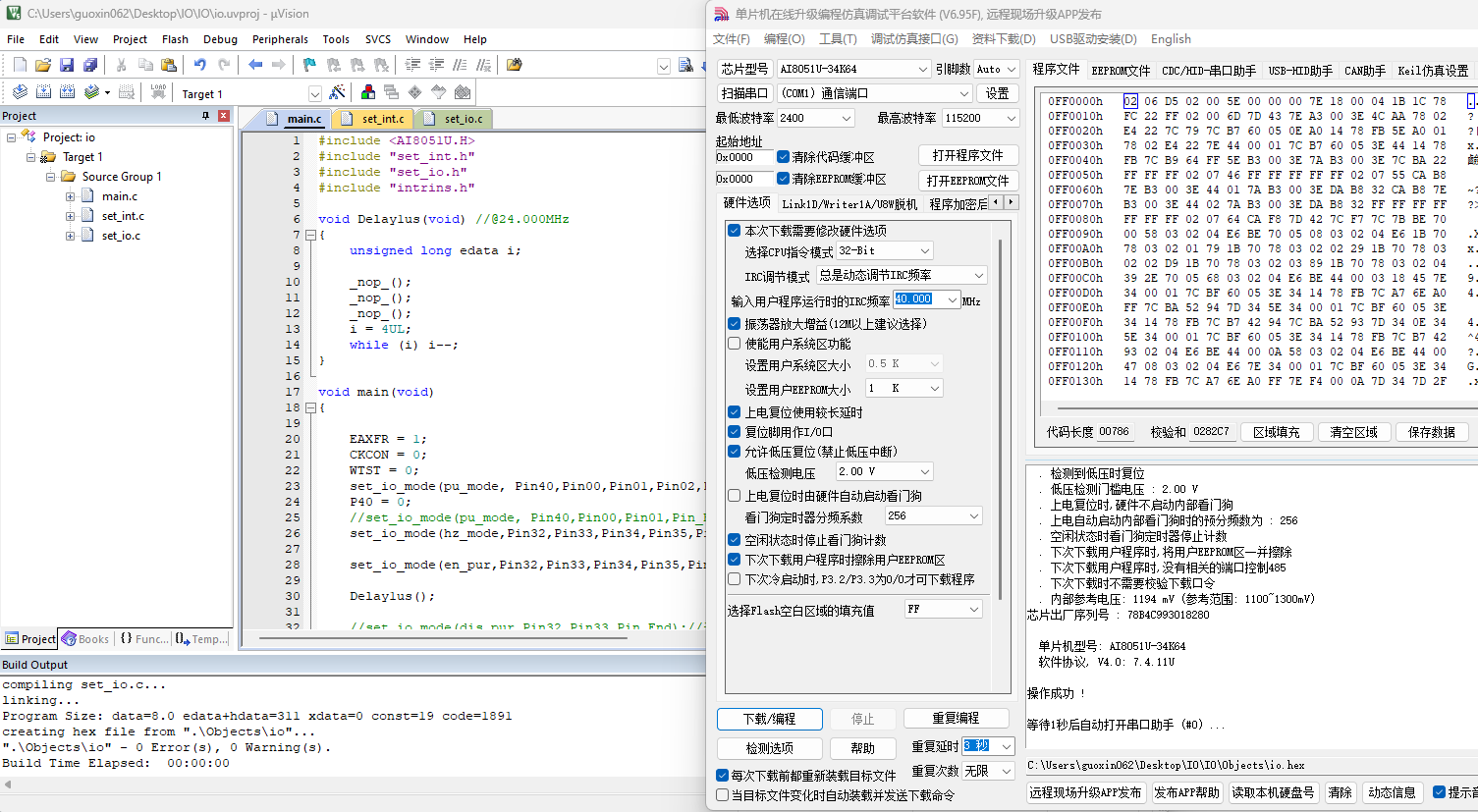Enable 使能用户系统区功能 checkbox

tap(734, 344)
